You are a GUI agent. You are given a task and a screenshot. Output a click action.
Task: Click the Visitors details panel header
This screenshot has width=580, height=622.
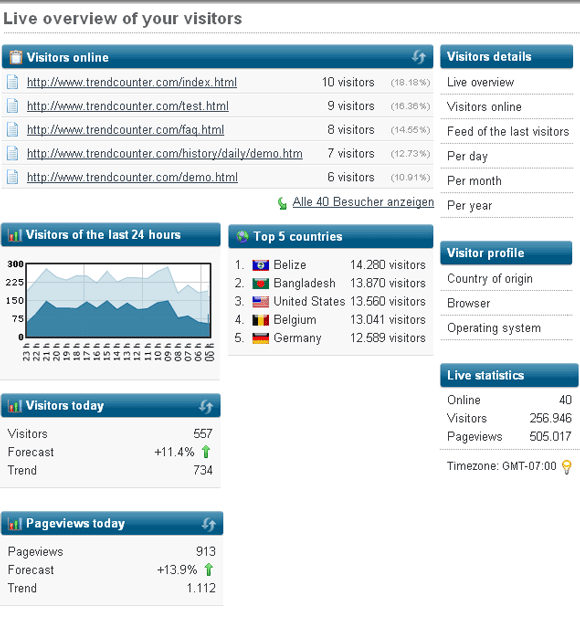coord(507,56)
